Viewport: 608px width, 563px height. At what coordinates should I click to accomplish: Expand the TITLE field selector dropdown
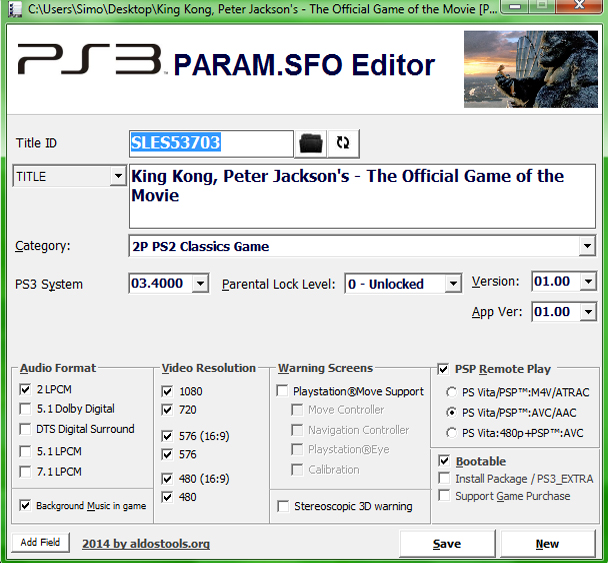117,177
